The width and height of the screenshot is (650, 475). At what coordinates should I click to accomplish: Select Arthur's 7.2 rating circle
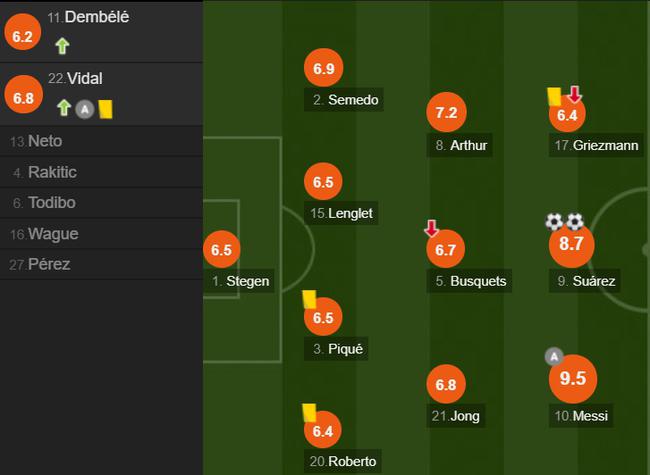446,112
